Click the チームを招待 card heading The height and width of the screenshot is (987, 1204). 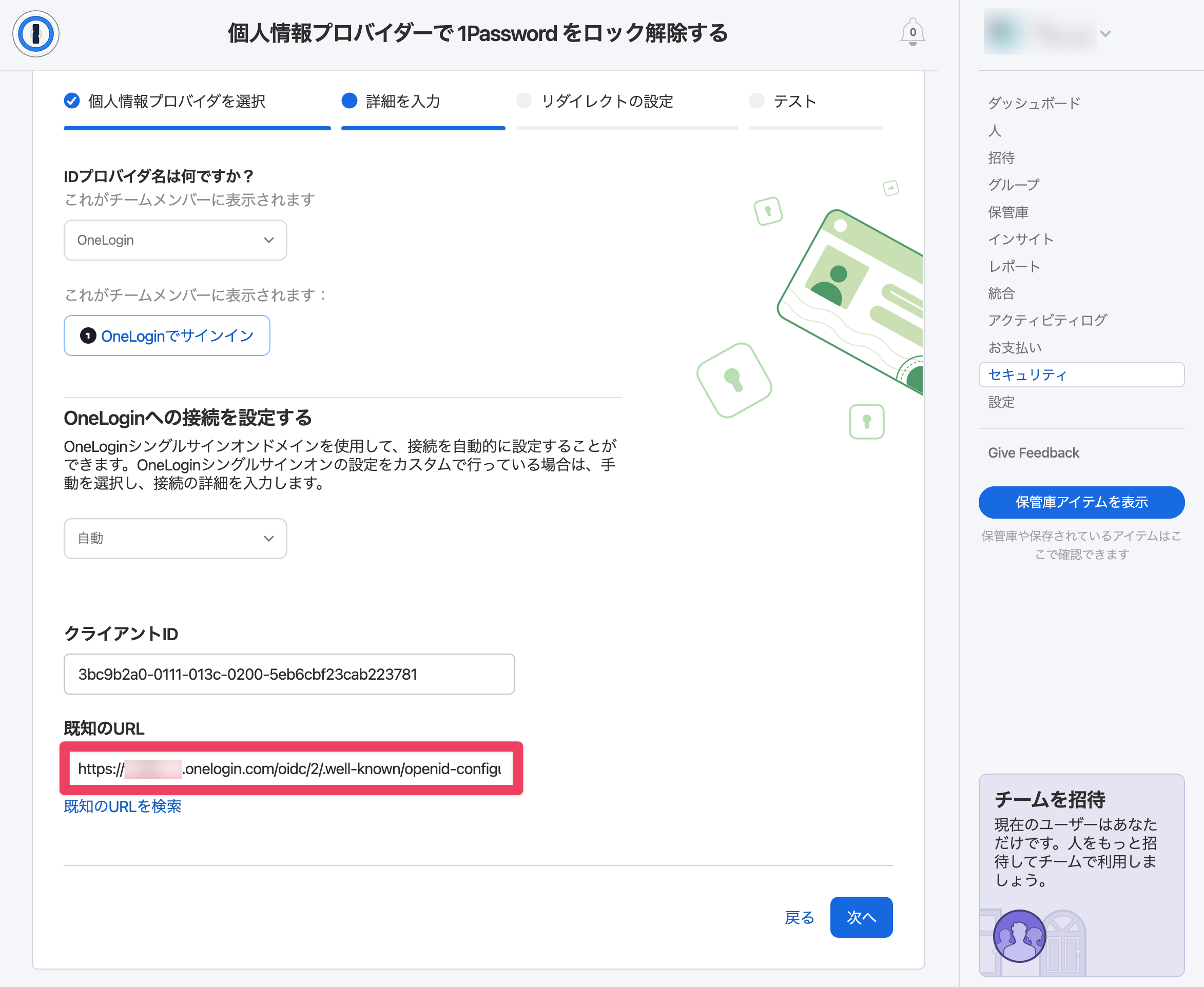point(1050,799)
